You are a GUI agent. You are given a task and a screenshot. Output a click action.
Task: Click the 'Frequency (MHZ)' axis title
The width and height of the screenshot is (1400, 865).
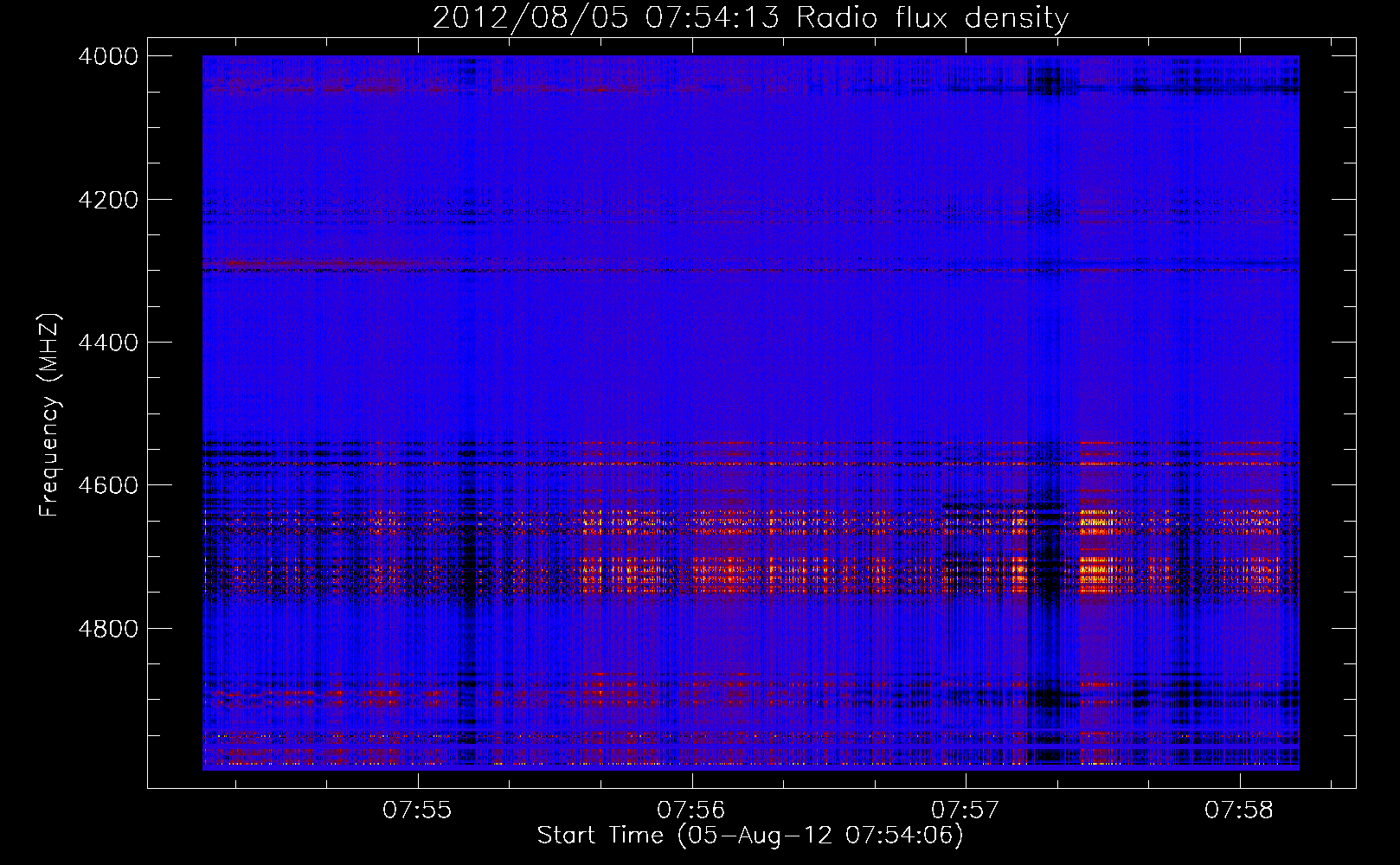[x=50, y=415]
